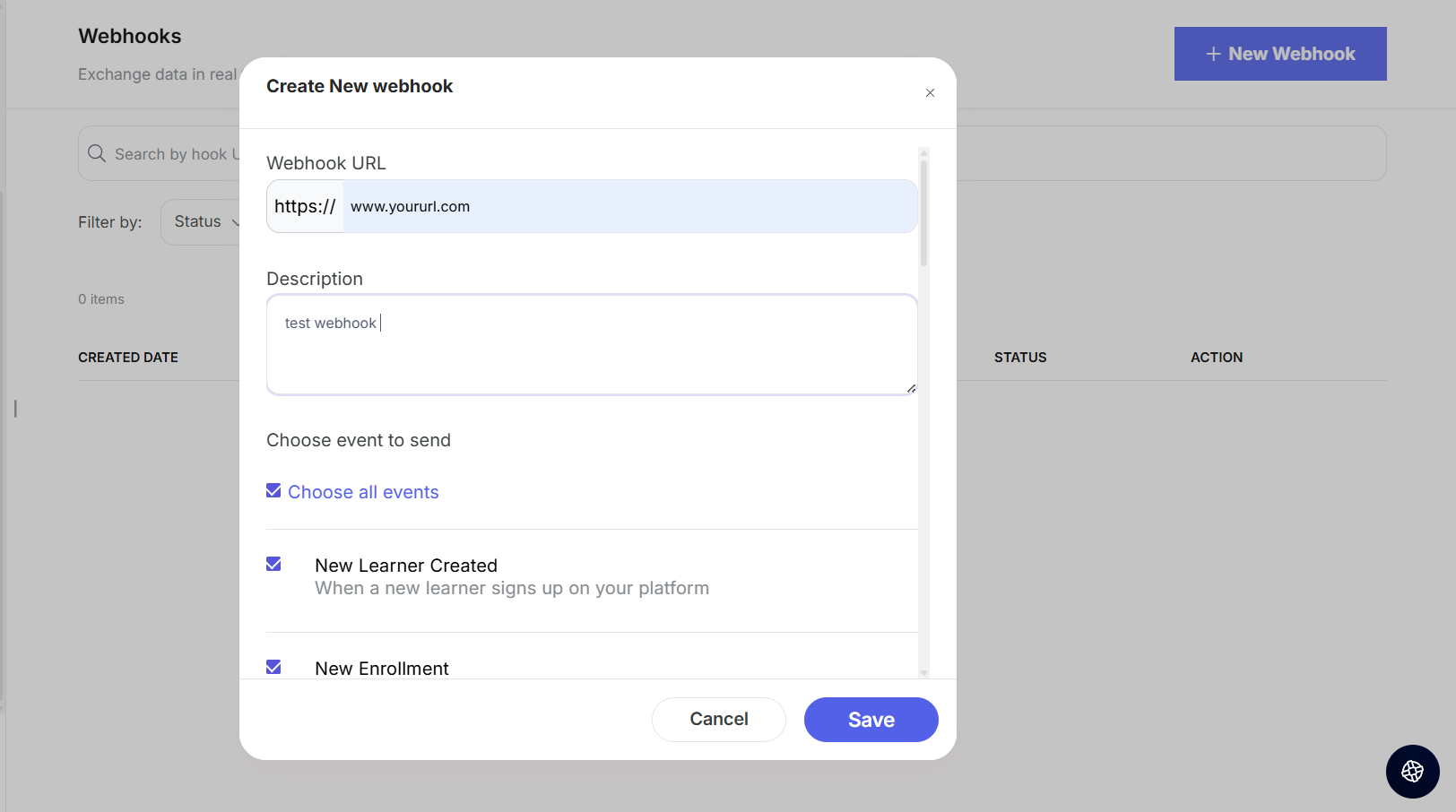Toggle the New Enrollment checkbox
Viewport: 1456px width, 812px height.
pyautogui.click(x=273, y=668)
